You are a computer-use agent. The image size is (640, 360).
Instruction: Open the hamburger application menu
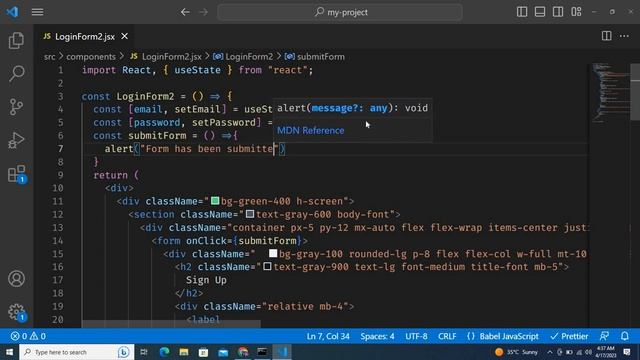(x=37, y=12)
